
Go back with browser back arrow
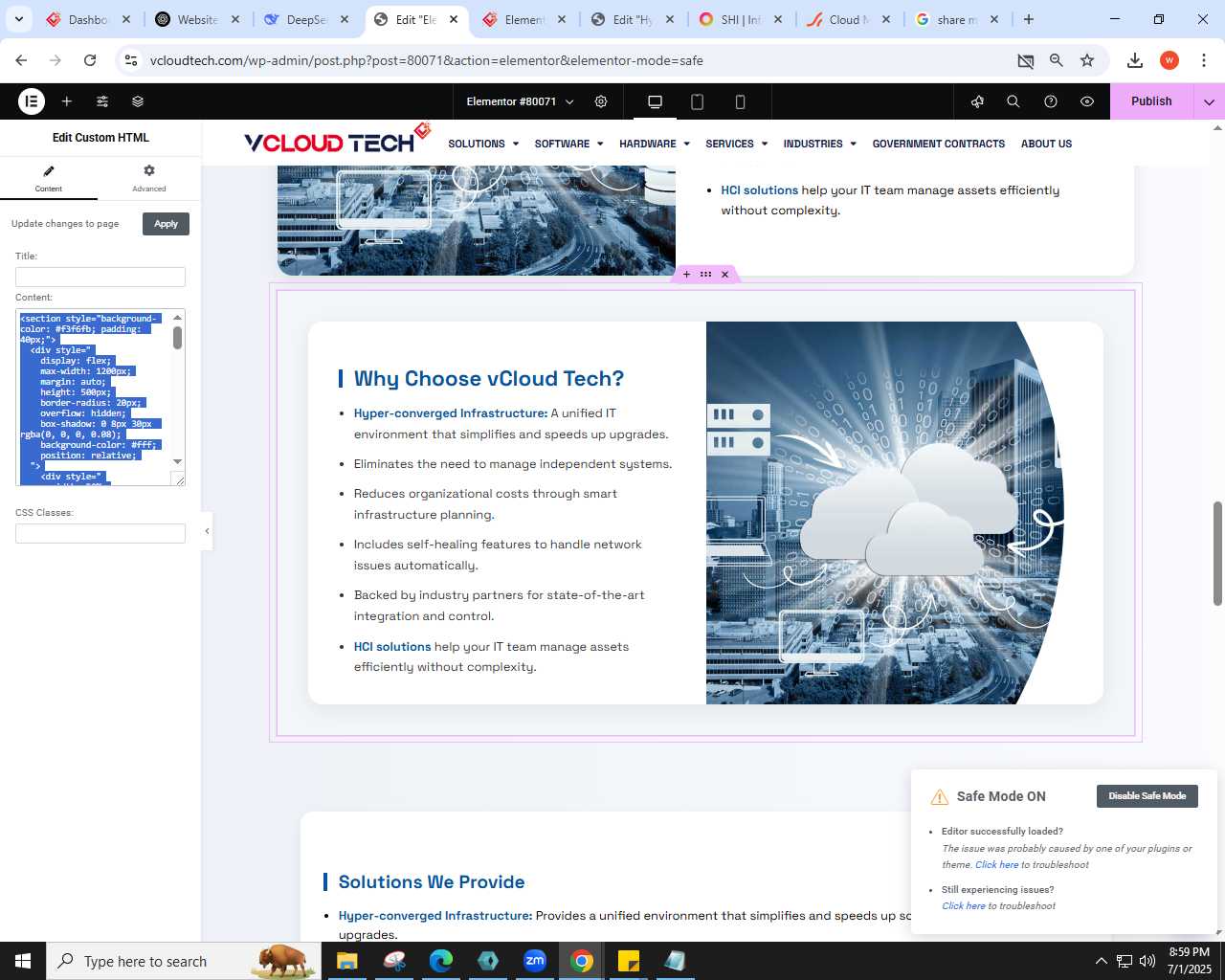coord(21,60)
